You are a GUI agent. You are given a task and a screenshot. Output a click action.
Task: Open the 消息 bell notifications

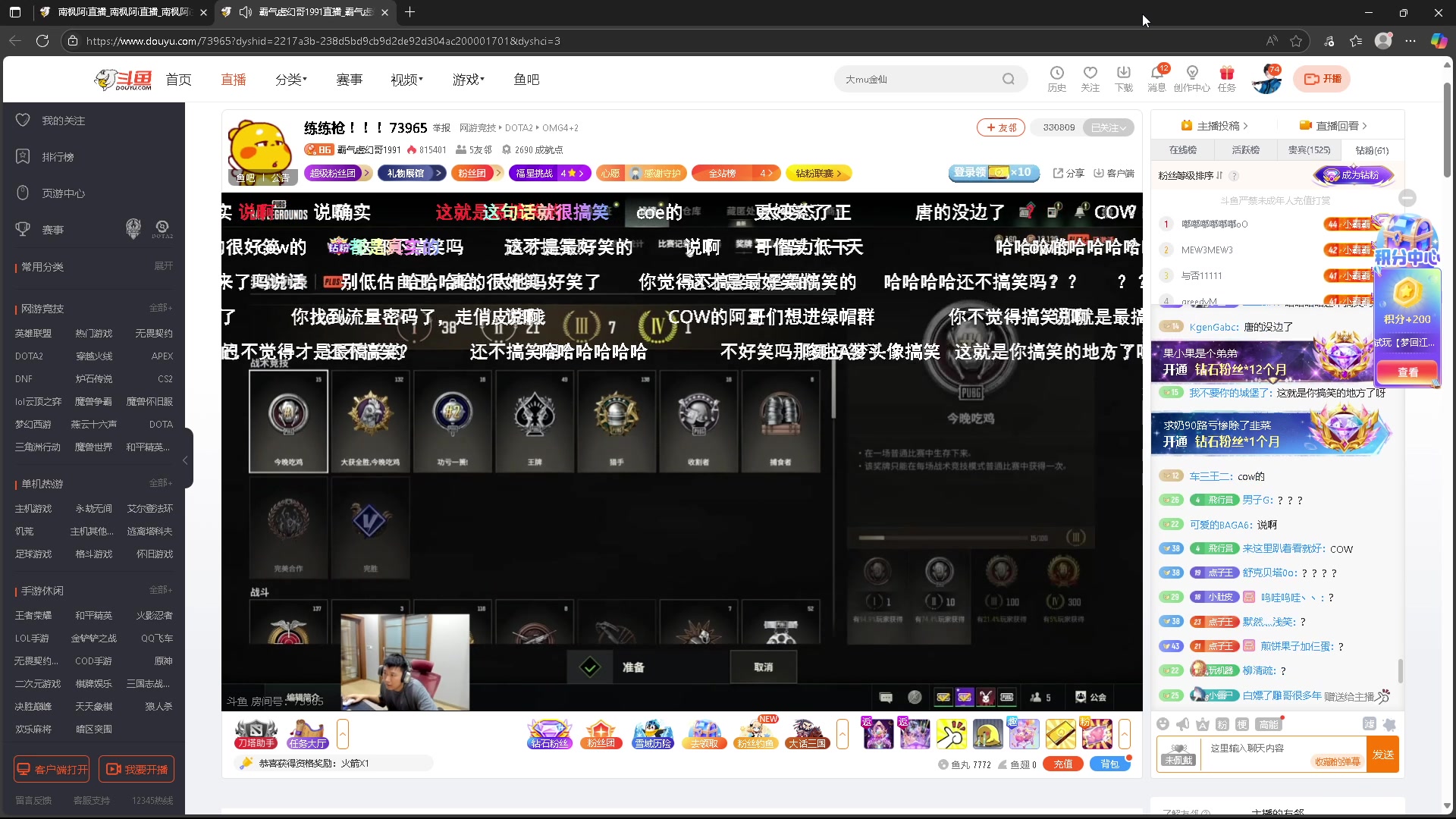click(x=1157, y=78)
